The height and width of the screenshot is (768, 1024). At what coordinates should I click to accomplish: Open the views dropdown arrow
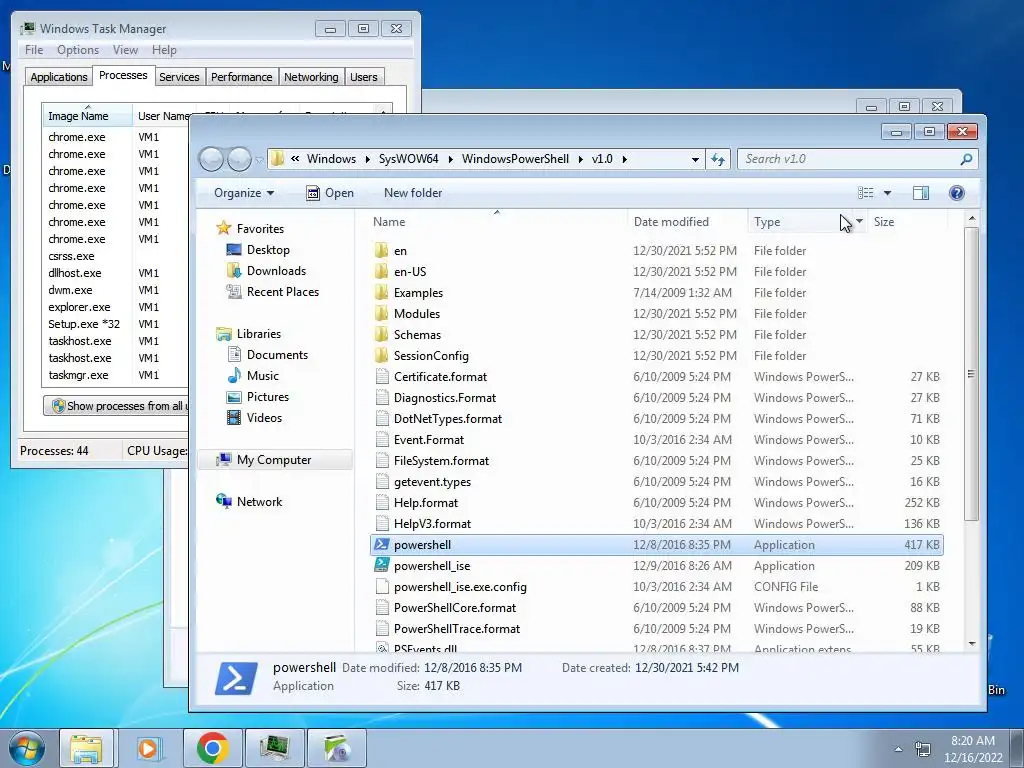887,193
